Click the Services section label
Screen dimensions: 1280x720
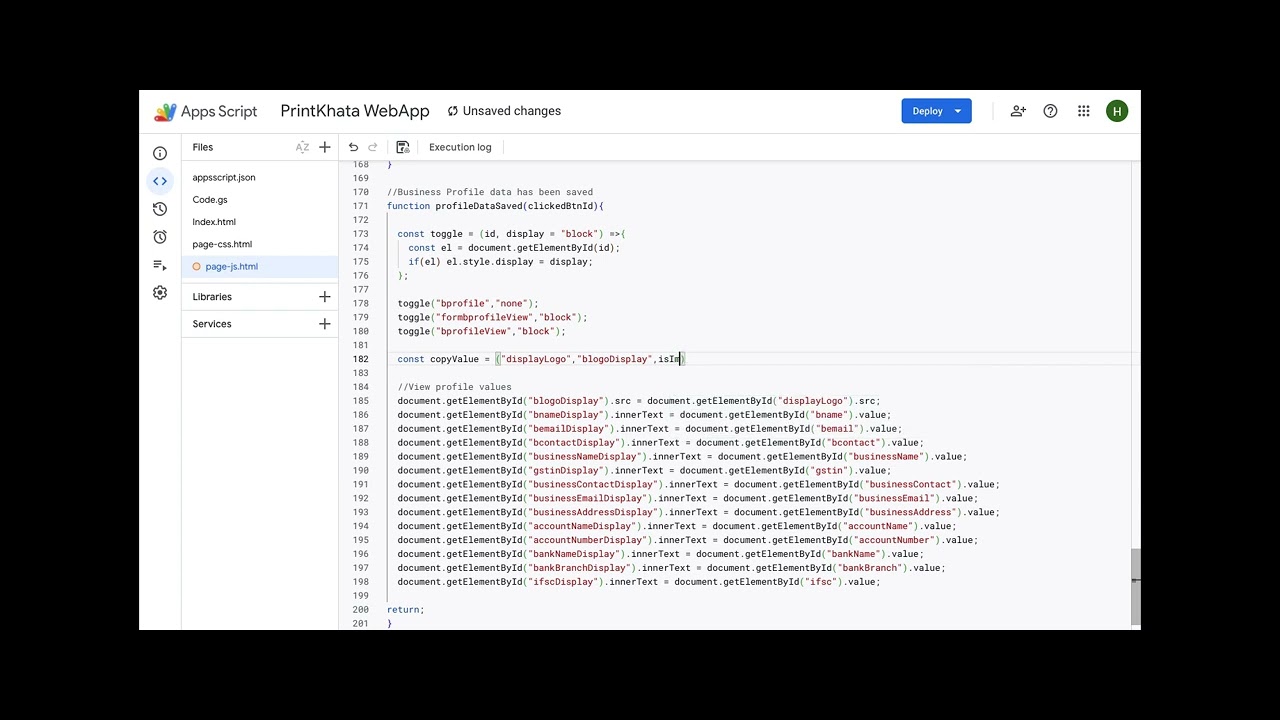[x=212, y=324]
